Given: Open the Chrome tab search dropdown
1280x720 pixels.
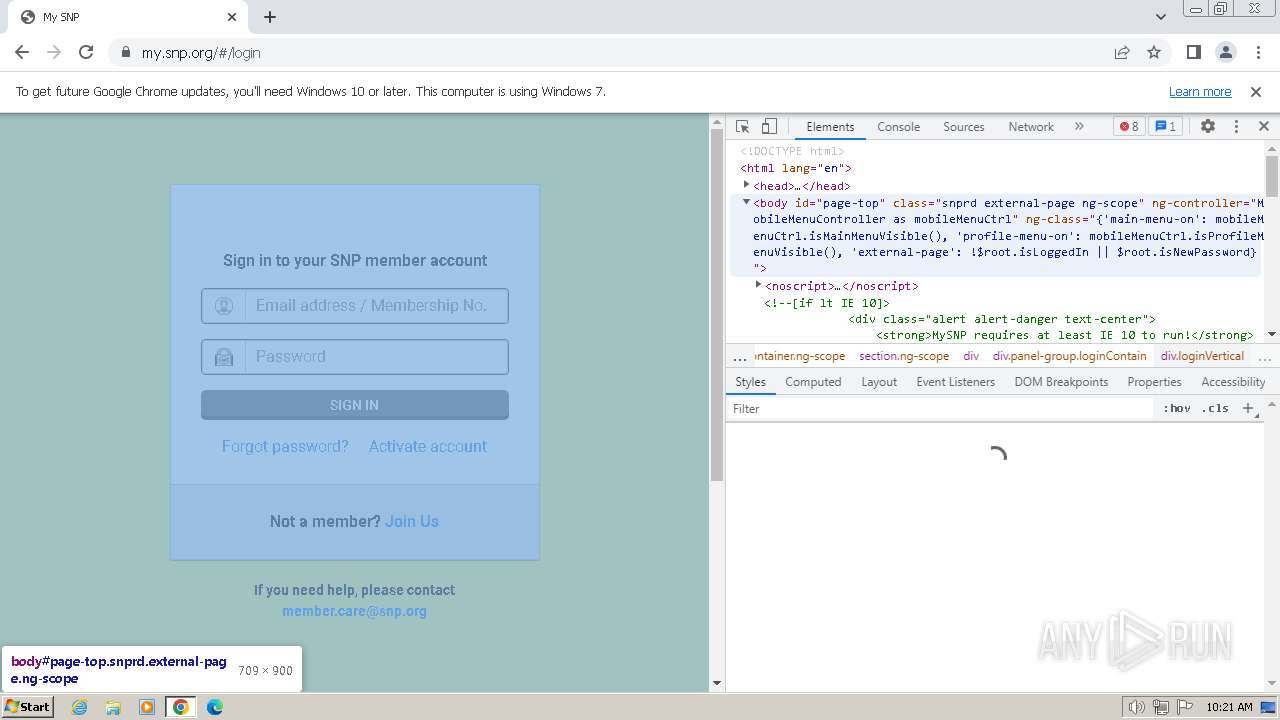Looking at the screenshot, I should click(1161, 17).
